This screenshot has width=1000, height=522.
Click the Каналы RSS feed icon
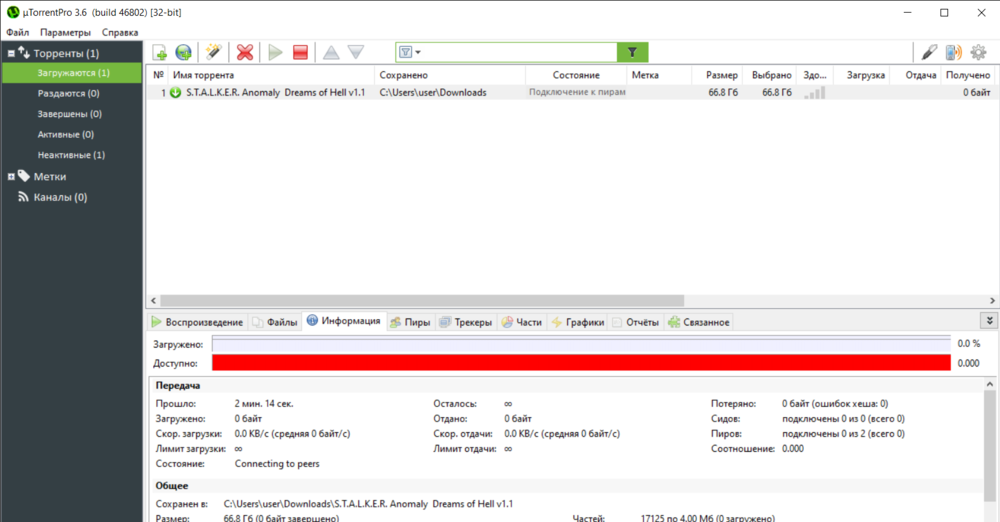click(24, 197)
